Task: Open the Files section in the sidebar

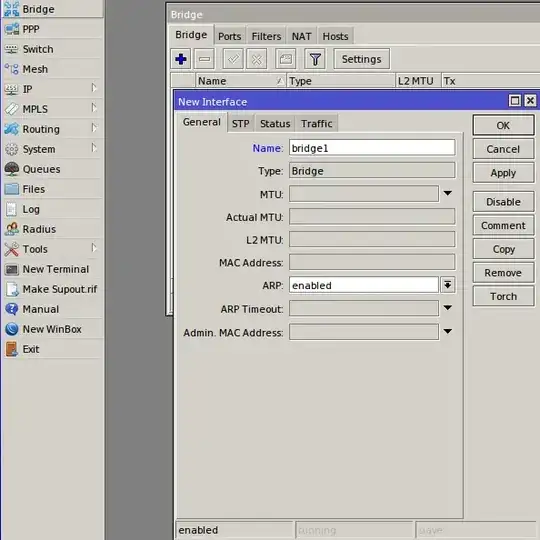Action: coord(52,189)
